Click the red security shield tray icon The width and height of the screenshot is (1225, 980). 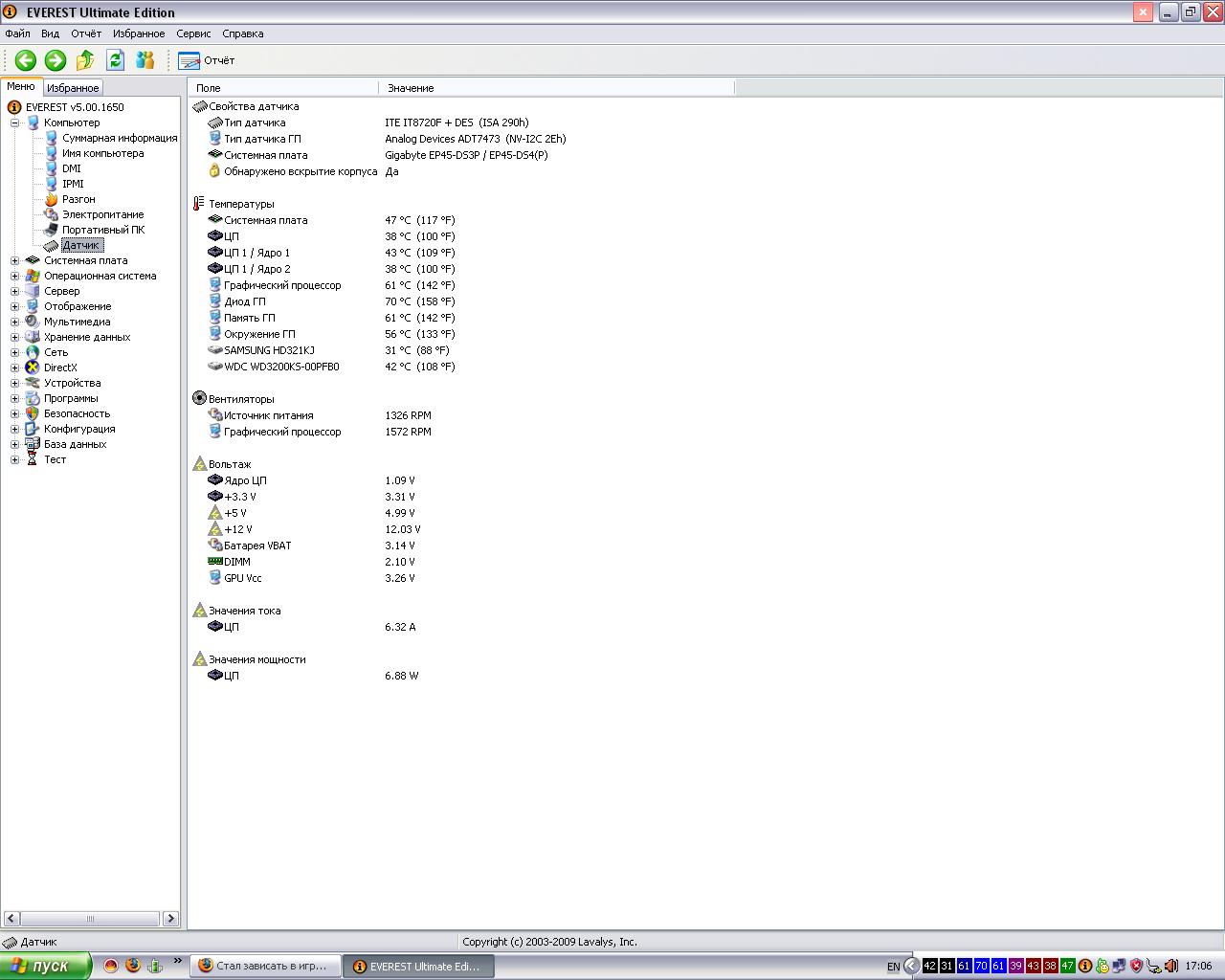point(1136,966)
